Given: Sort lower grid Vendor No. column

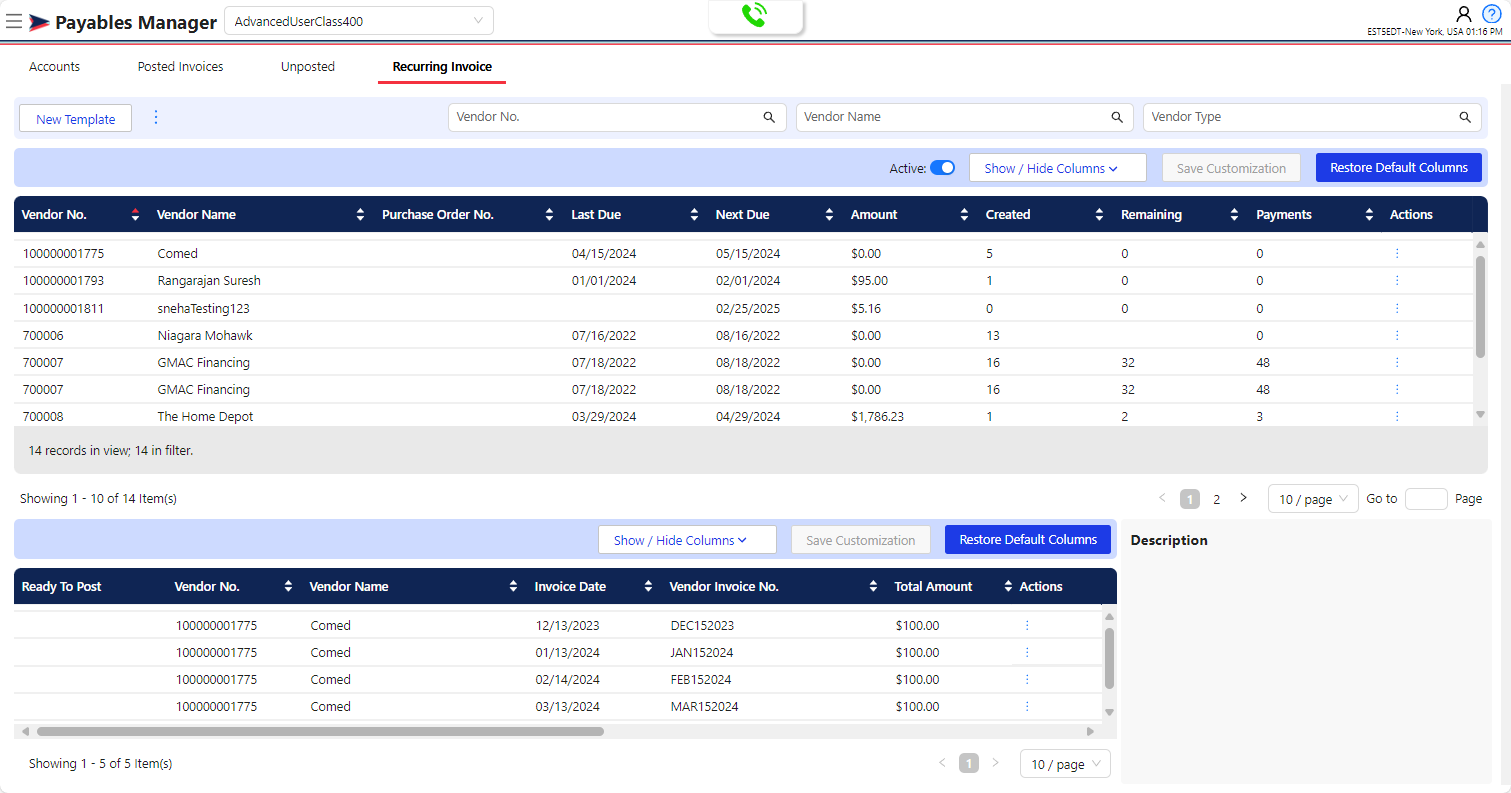Looking at the screenshot, I should click(x=288, y=586).
